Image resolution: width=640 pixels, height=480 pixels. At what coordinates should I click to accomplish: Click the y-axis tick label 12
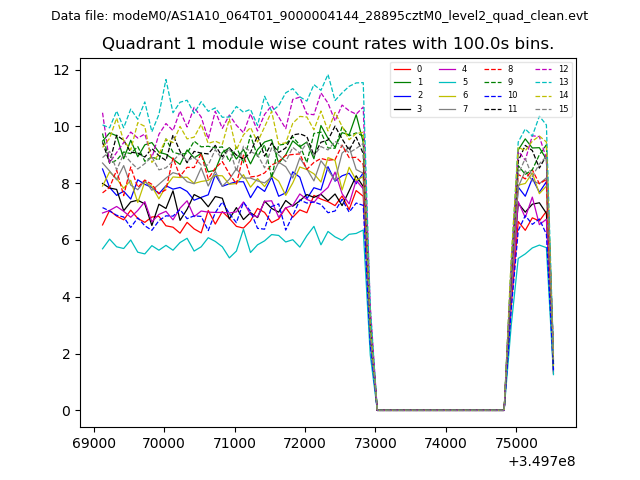62,70
